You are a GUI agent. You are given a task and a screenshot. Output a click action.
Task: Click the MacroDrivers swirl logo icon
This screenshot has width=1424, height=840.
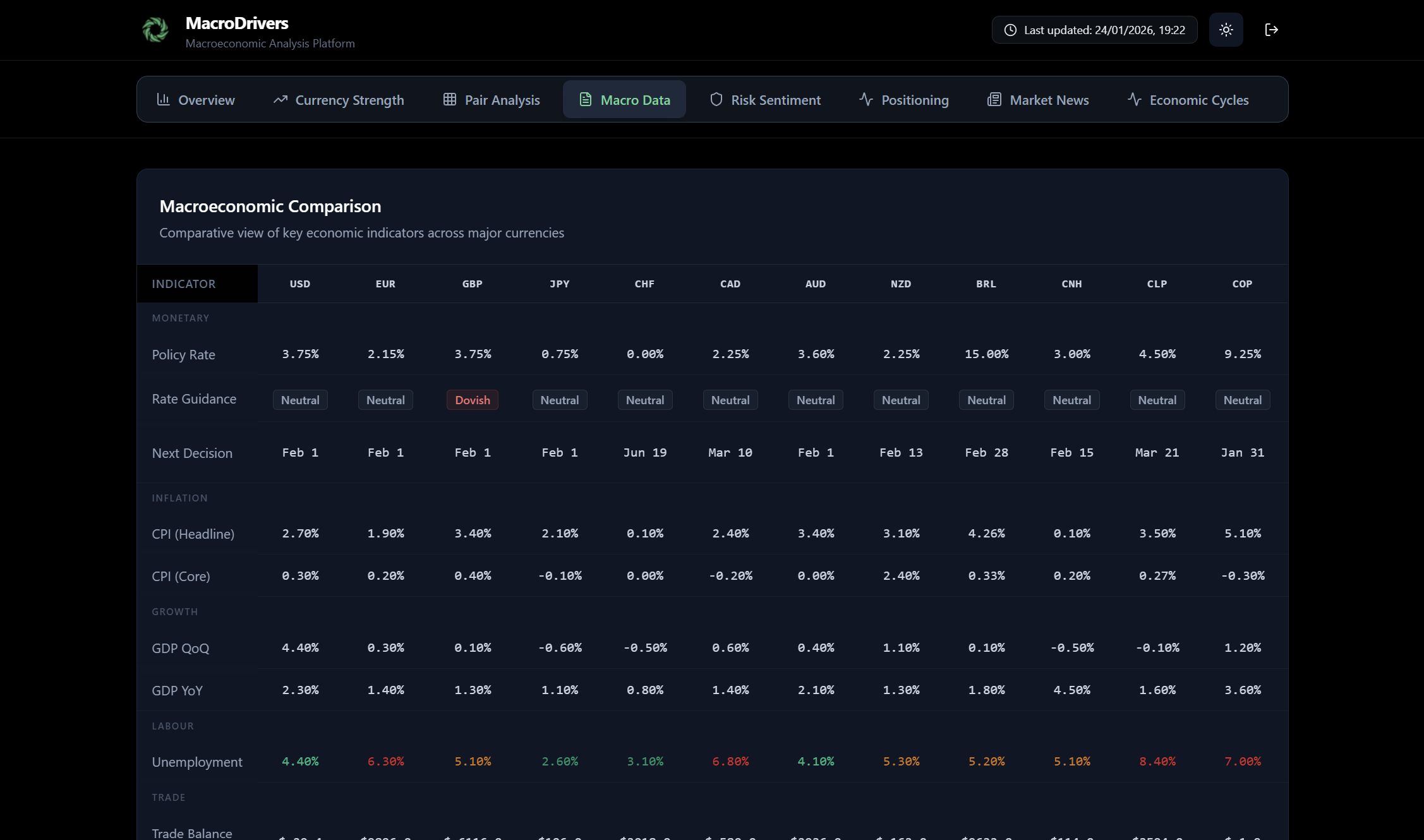tap(155, 30)
